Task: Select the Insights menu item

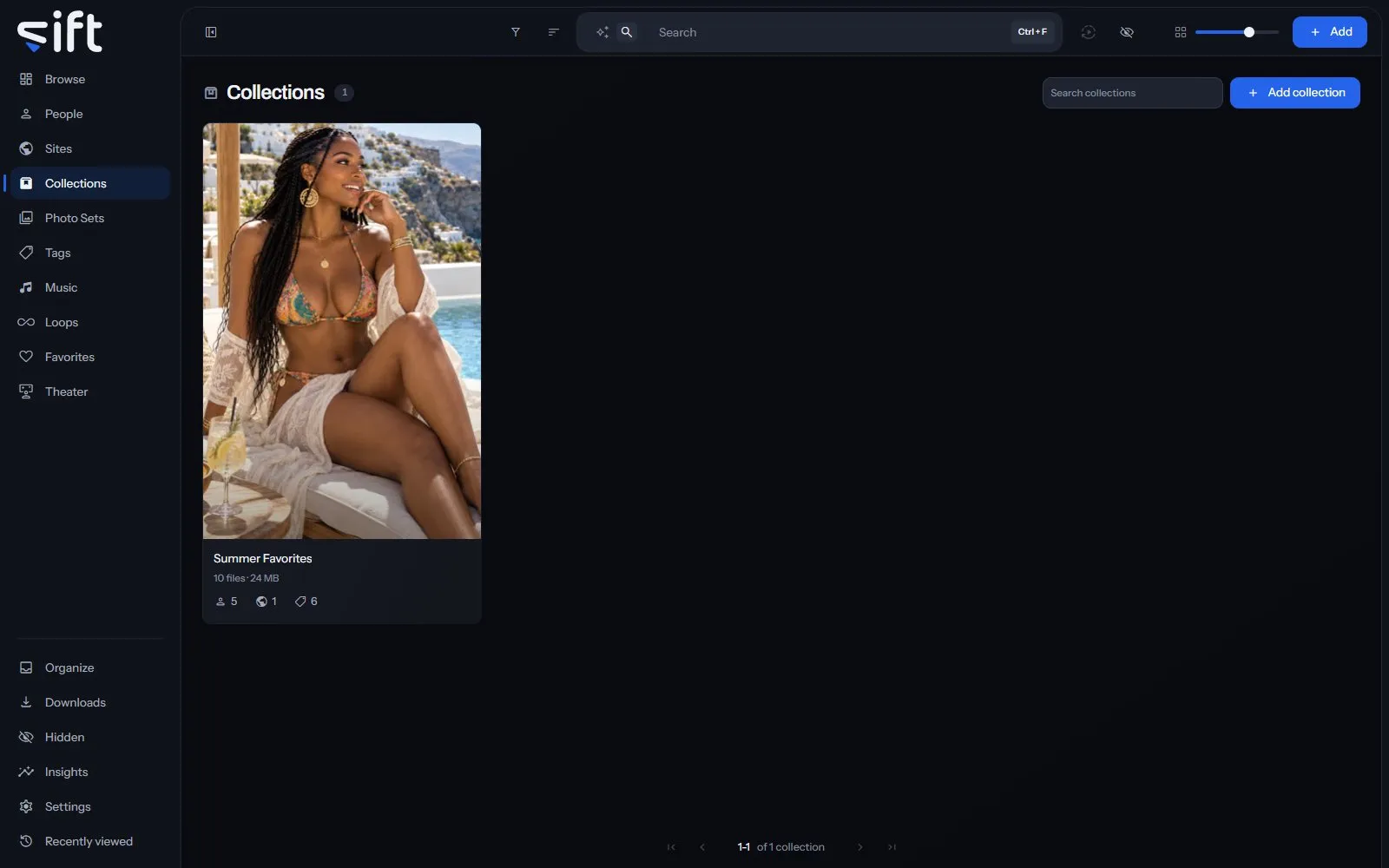Action: (x=90, y=772)
